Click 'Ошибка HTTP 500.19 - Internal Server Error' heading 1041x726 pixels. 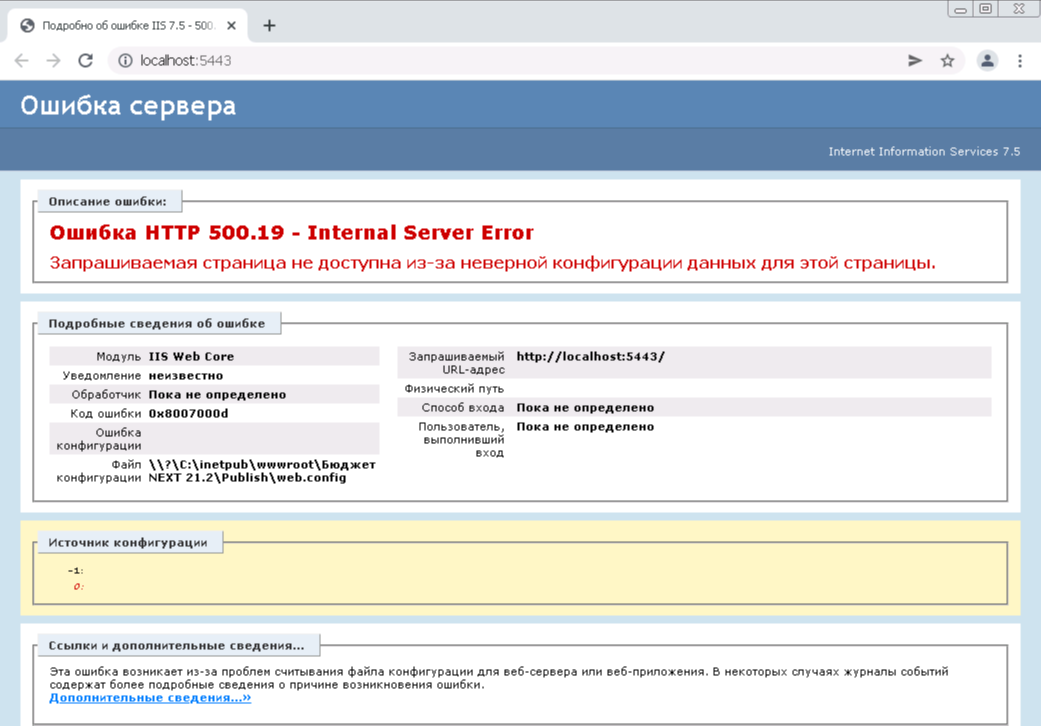(x=291, y=232)
